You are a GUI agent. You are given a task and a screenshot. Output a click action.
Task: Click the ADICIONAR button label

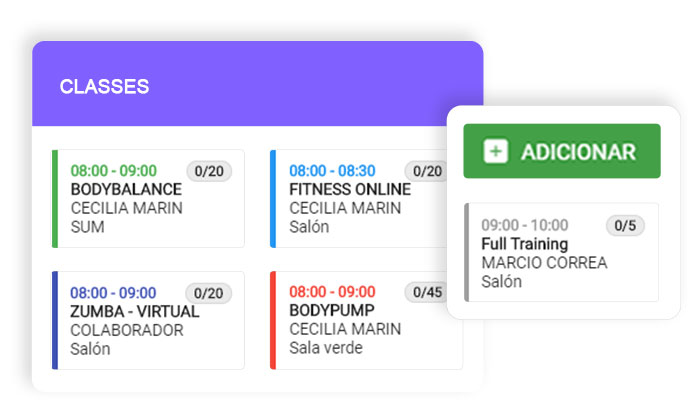[x=578, y=152]
